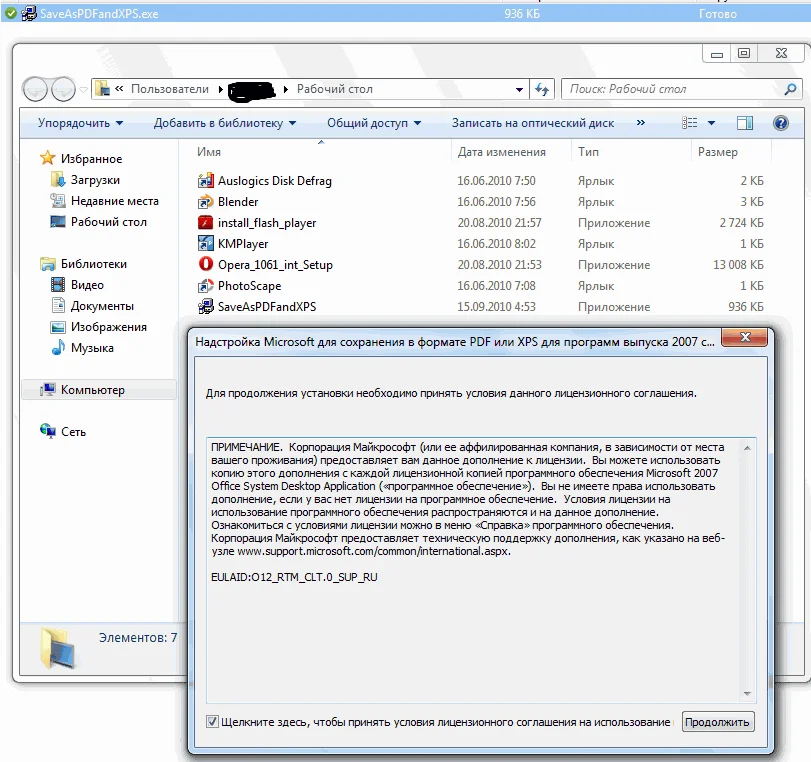Viewport: 811px width, 762px height.
Task: Click the SaveAsPDFandXPS icon in the file list
Action: coord(205,306)
